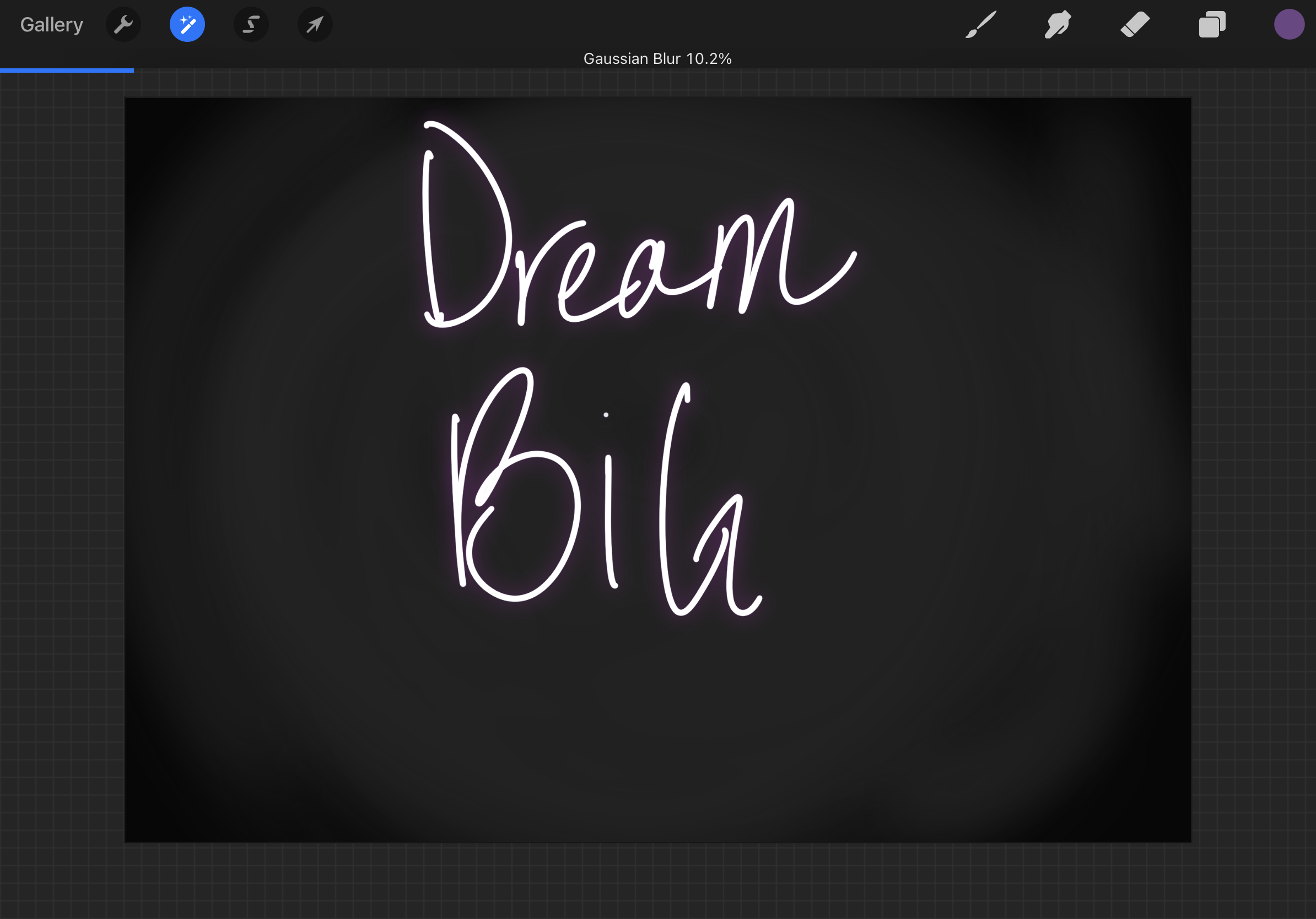Return to the Gallery
This screenshot has width=1316, height=919.
coord(52,25)
